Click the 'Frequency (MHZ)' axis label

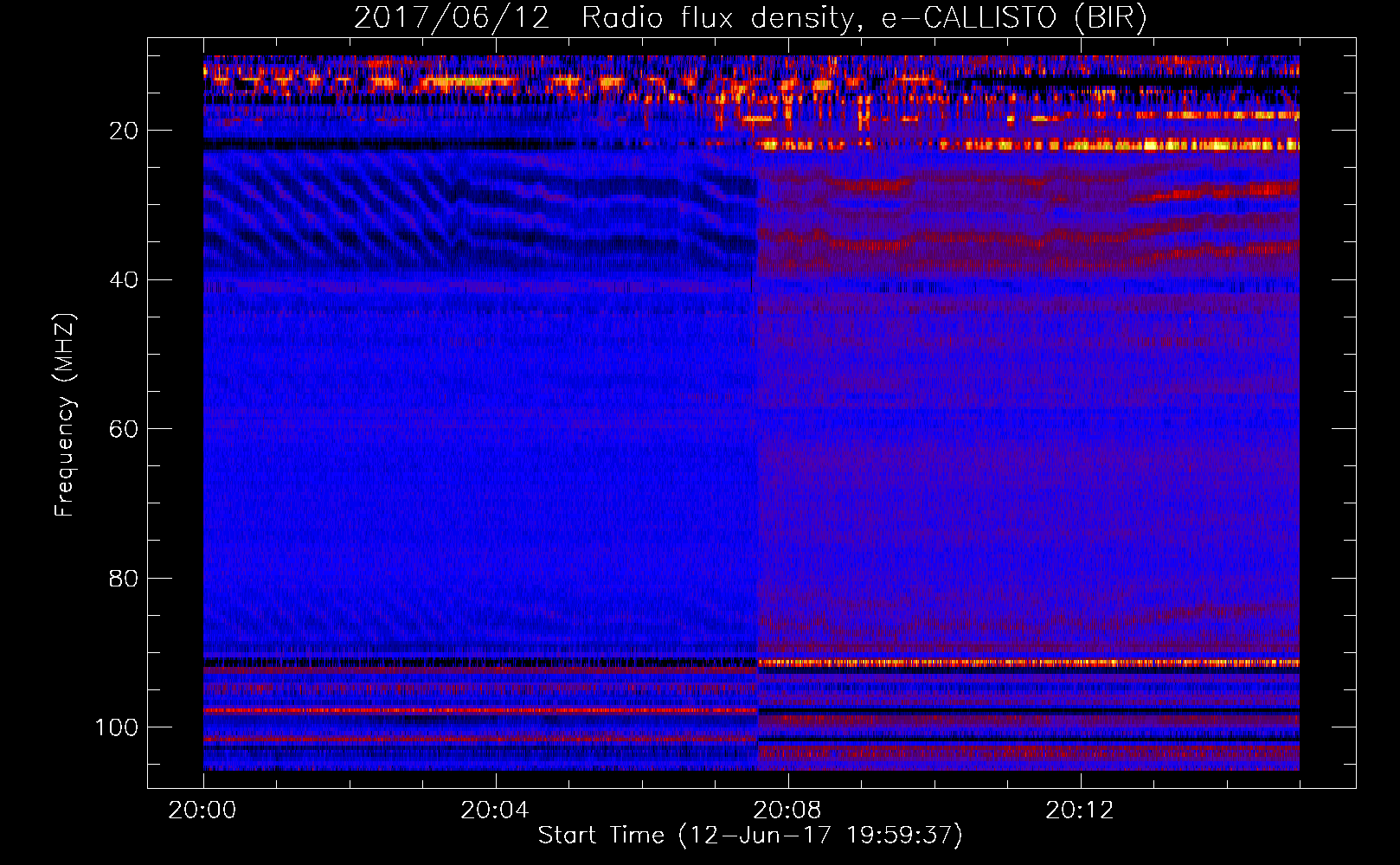[x=65, y=415]
